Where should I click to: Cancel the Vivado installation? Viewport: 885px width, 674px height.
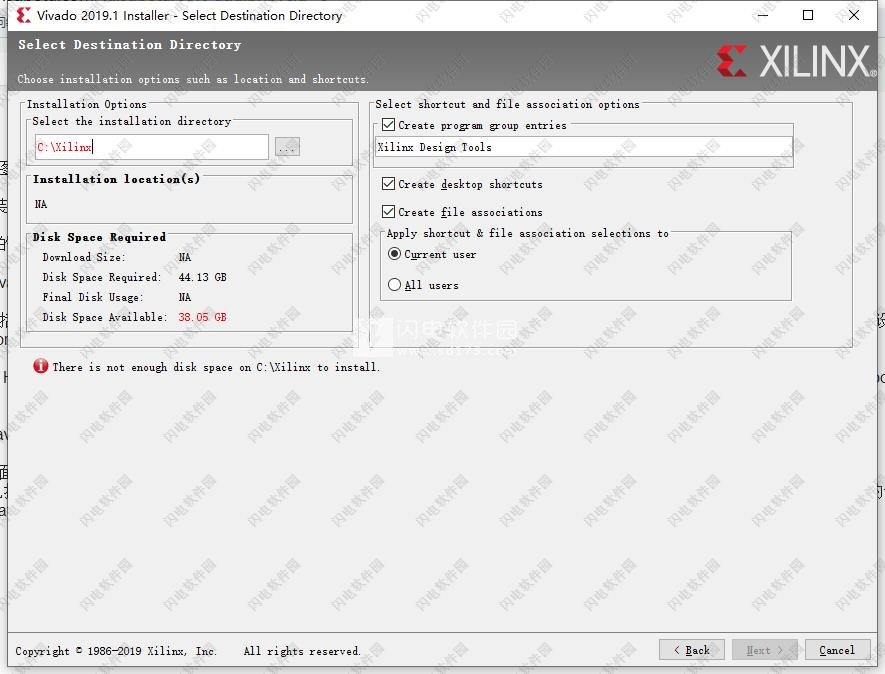(x=837, y=650)
